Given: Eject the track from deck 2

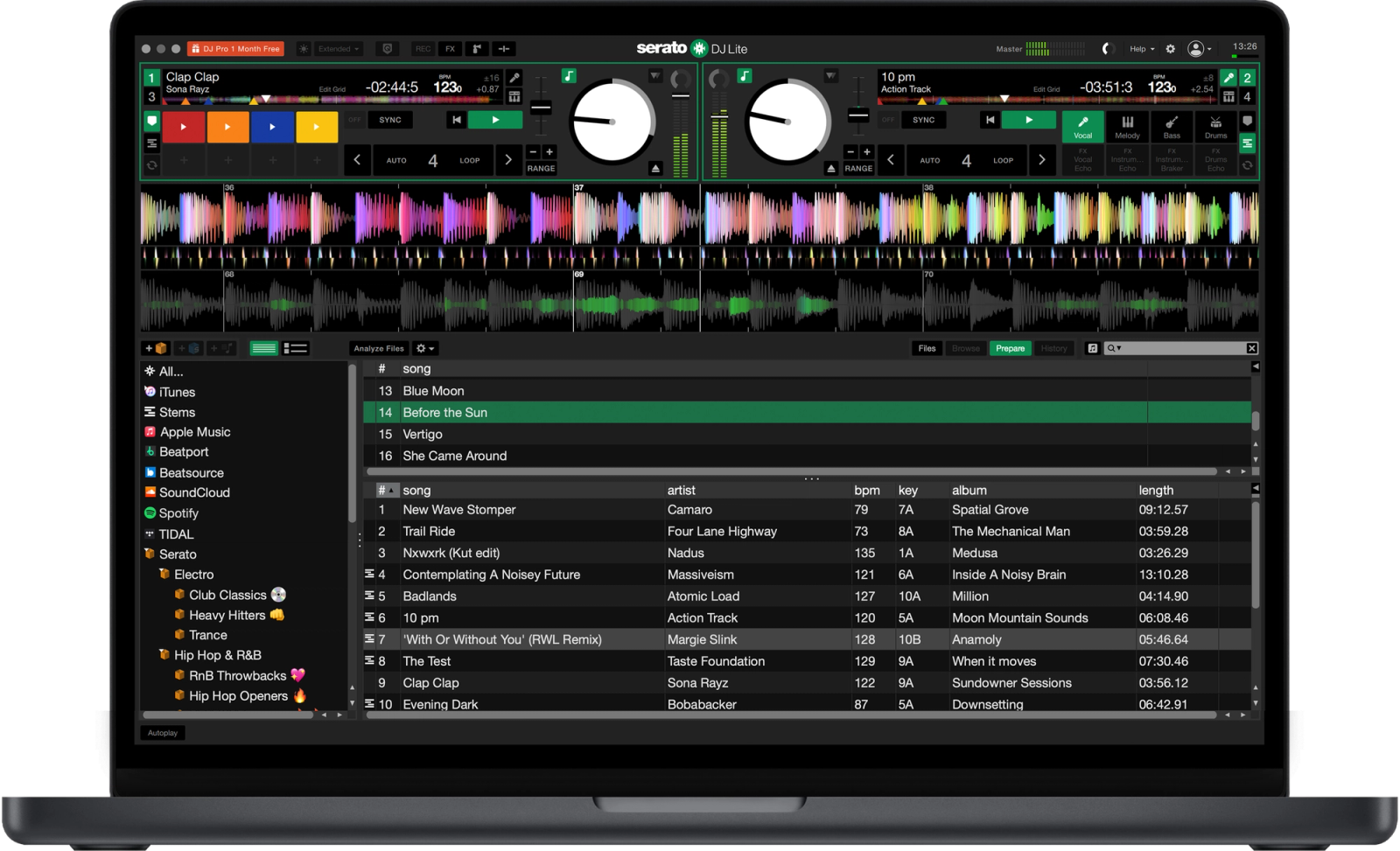Looking at the screenshot, I should pyautogui.click(x=831, y=168).
